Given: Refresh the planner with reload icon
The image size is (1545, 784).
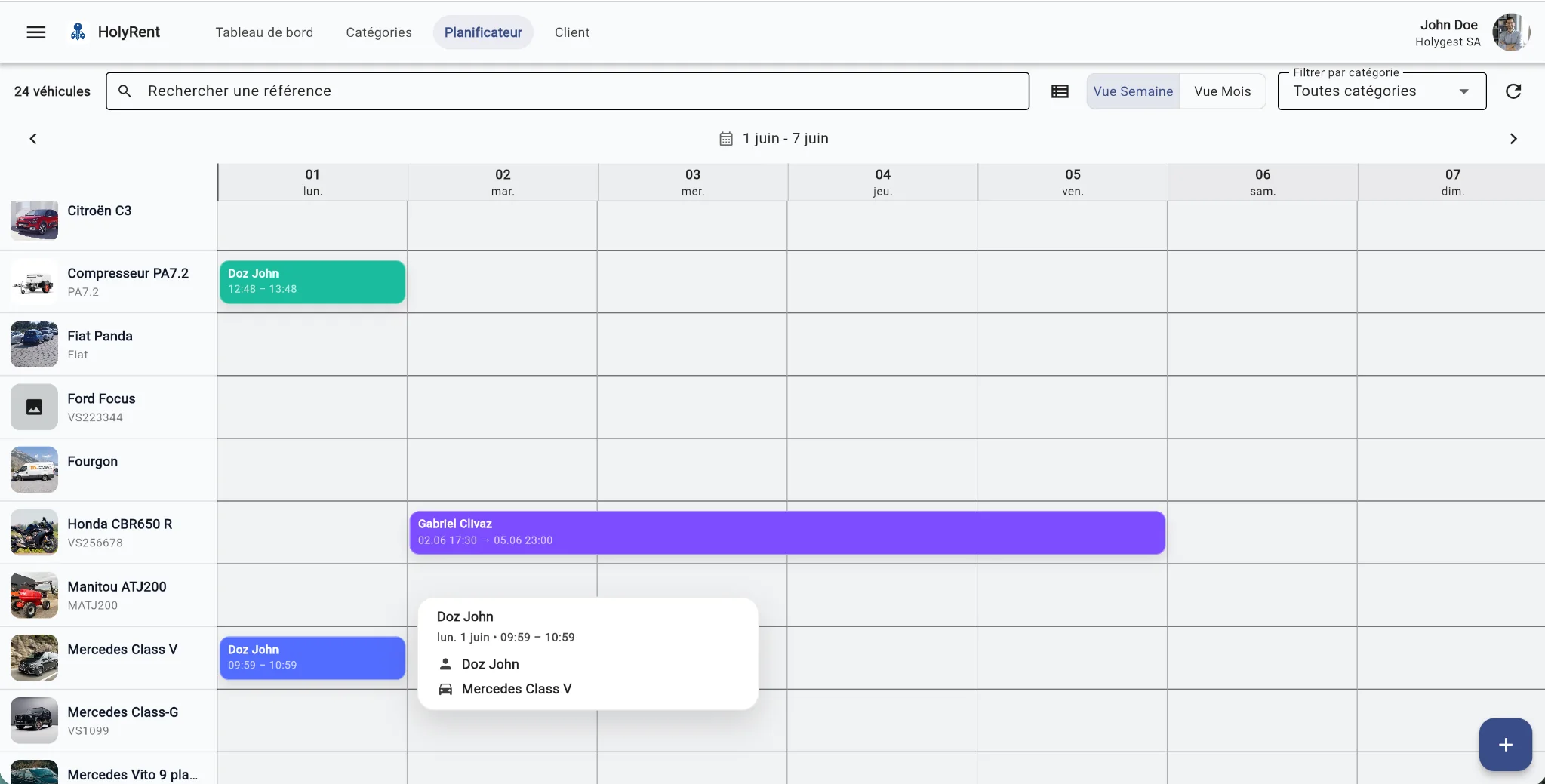Looking at the screenshot, I should click(1513, 91).
